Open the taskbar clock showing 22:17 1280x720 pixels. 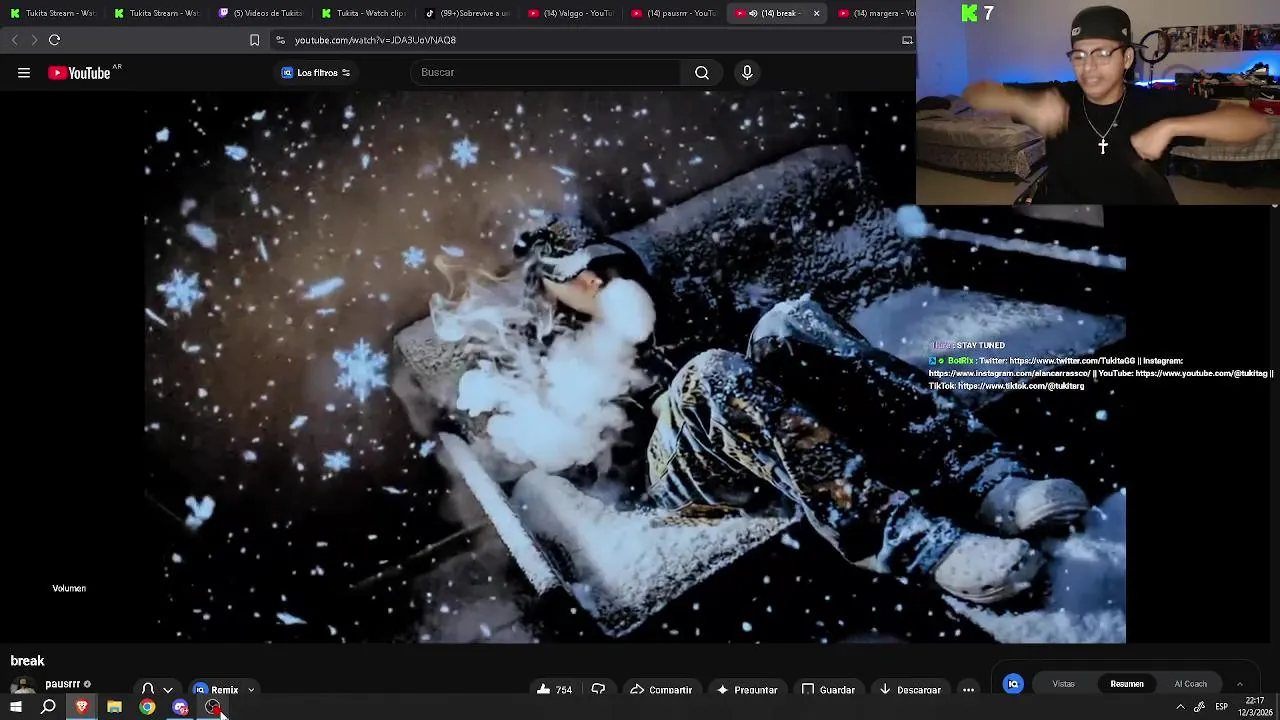[x=1255, y=707]
